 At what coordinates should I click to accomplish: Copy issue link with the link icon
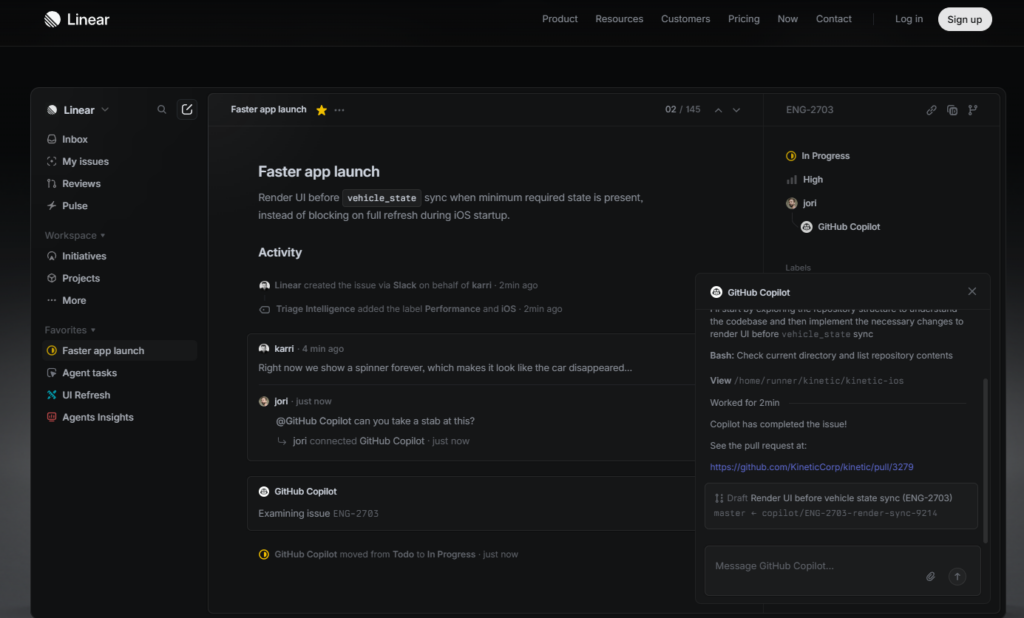pos(931,110)
